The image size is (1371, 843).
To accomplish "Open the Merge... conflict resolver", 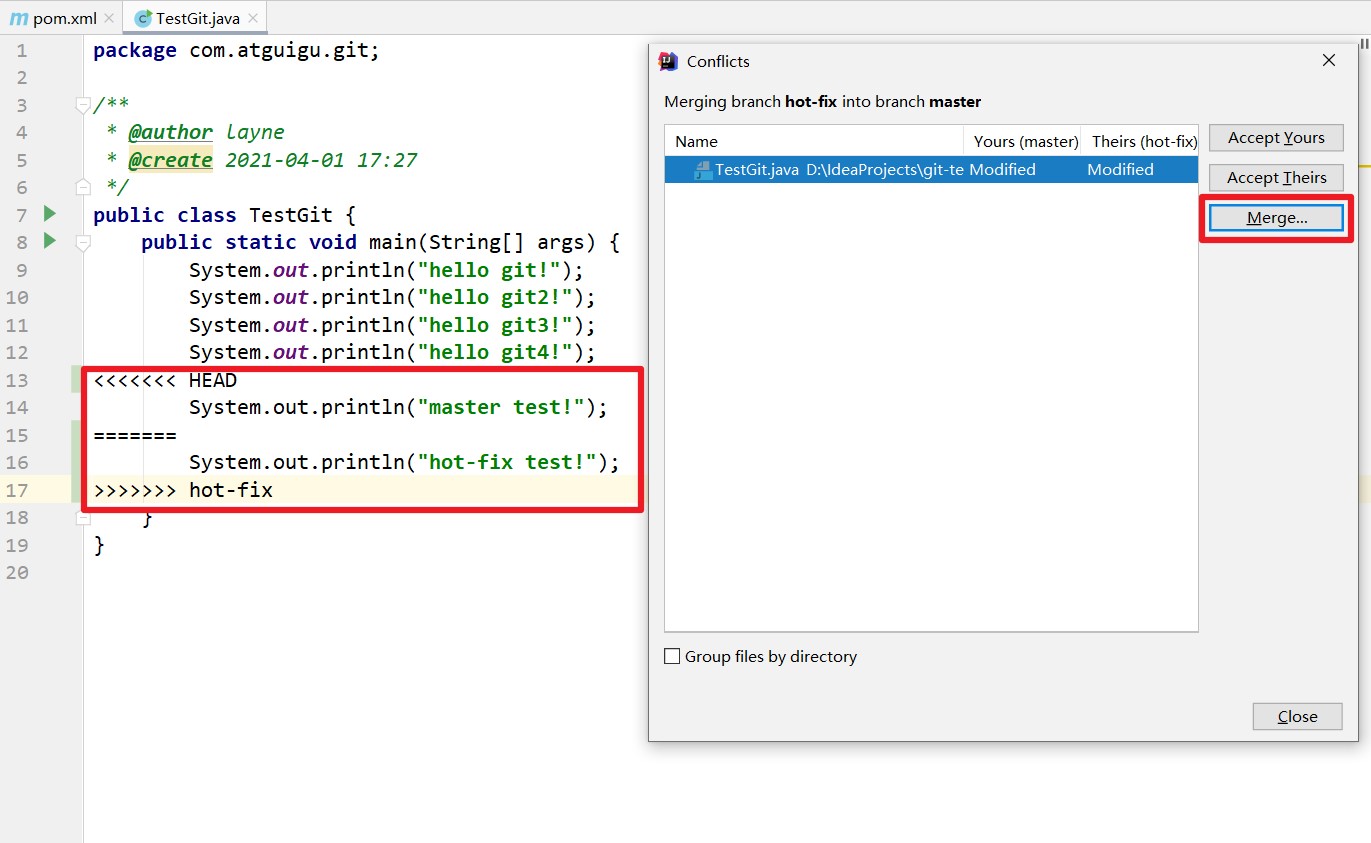I will [x=1276, y=218].
